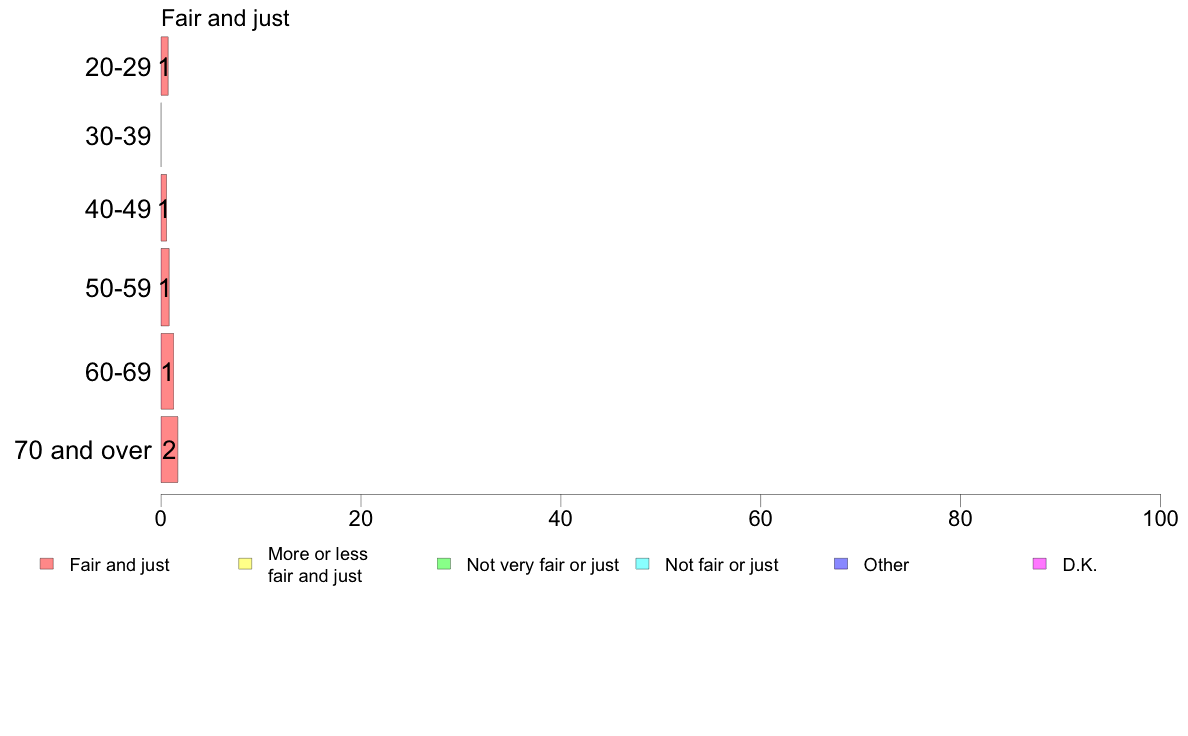
Task: Click the 20-29 axis label
Action: 118,67
